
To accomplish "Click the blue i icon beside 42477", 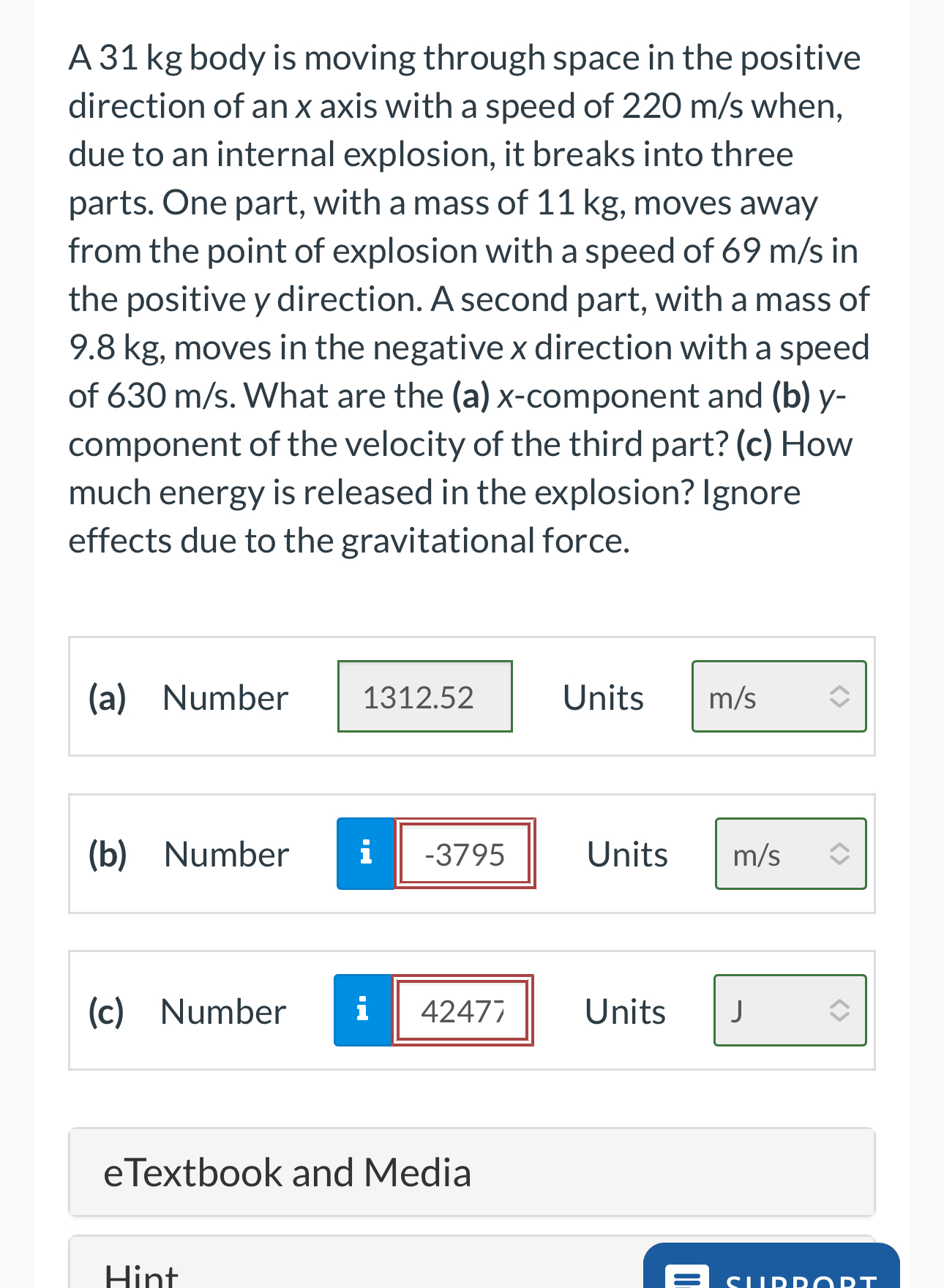I will click(x=362, y=1010).
